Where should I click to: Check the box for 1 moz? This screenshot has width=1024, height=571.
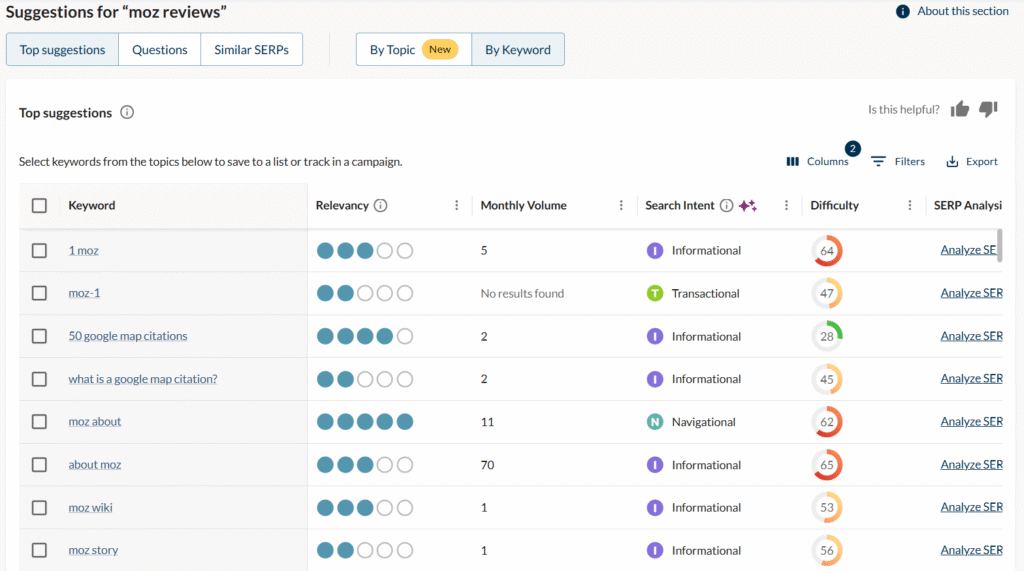39,250
